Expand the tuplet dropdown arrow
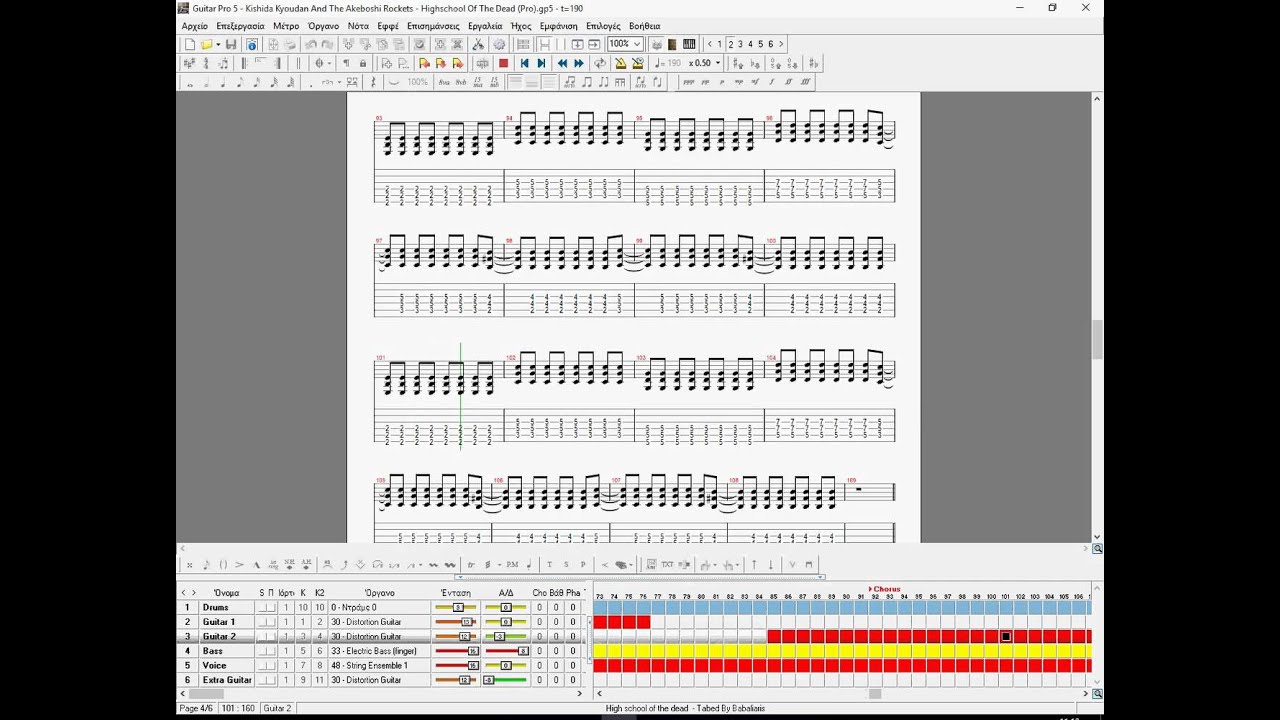Viewport: 1280px width, 720px height. tap(339, 82)
